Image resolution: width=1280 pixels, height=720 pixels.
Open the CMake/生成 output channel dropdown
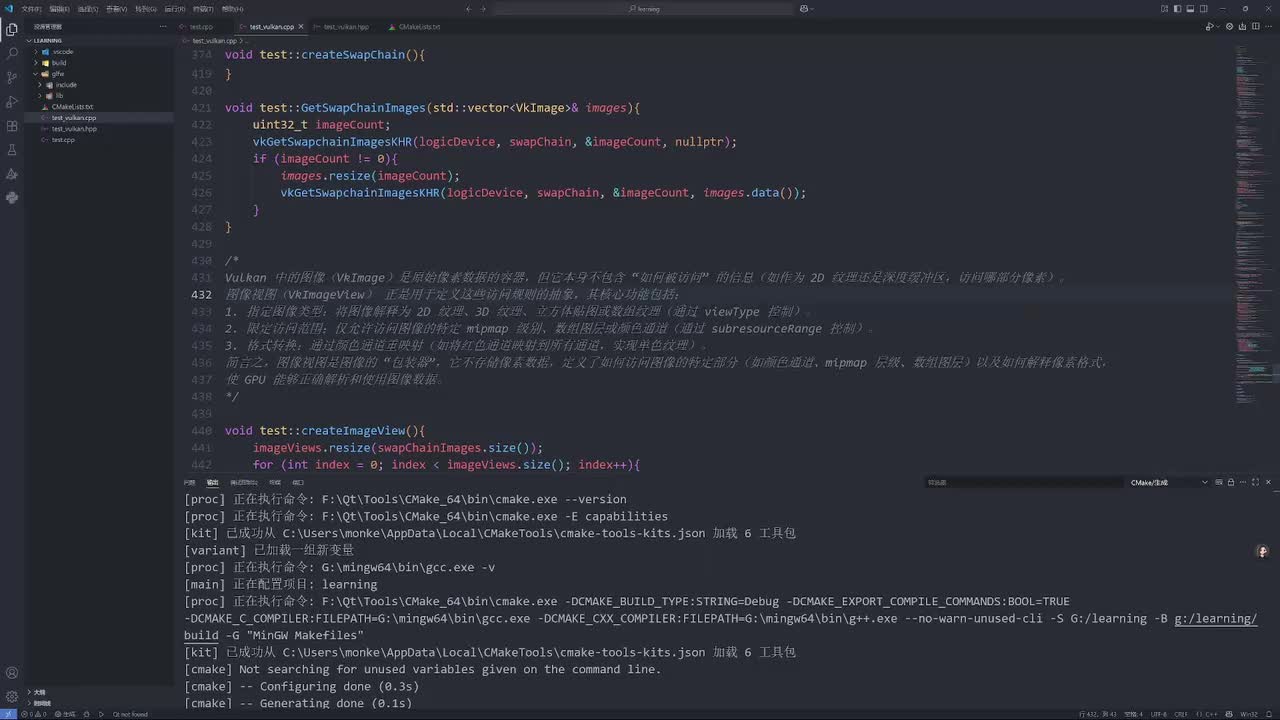1169,483
